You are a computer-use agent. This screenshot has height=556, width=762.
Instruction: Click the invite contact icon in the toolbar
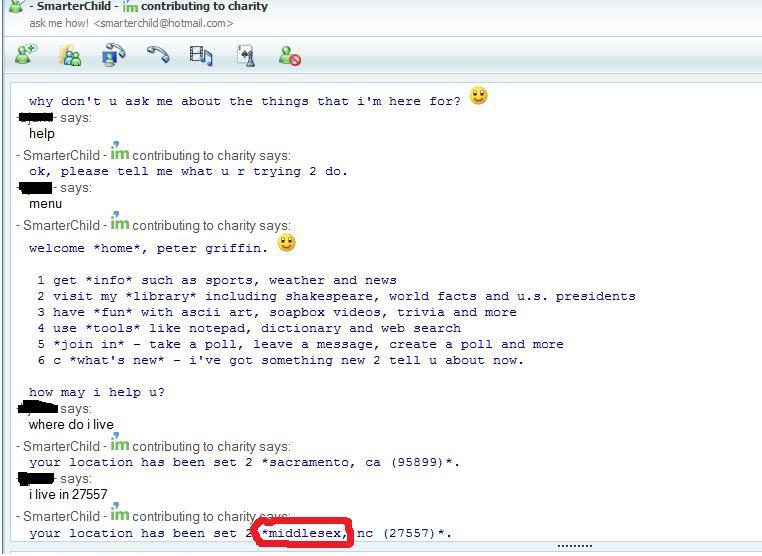26,54
